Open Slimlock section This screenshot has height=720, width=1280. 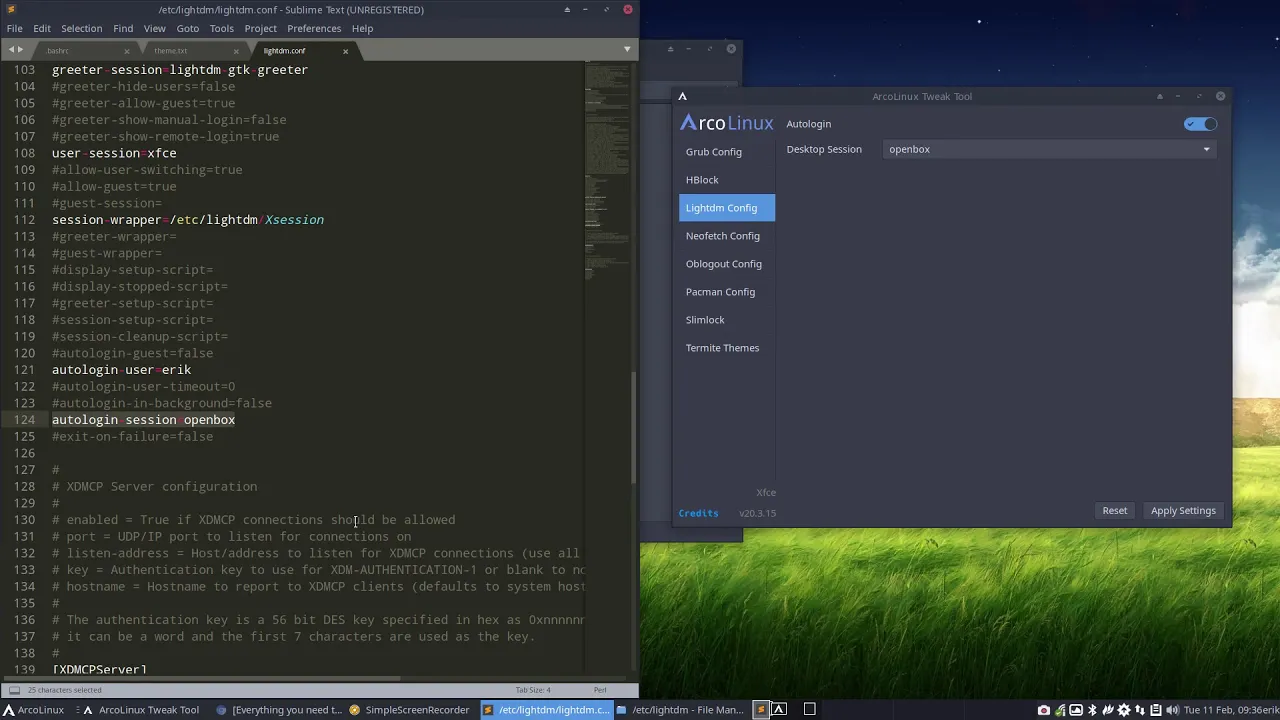pyautogui.click(x=726, y=320)
